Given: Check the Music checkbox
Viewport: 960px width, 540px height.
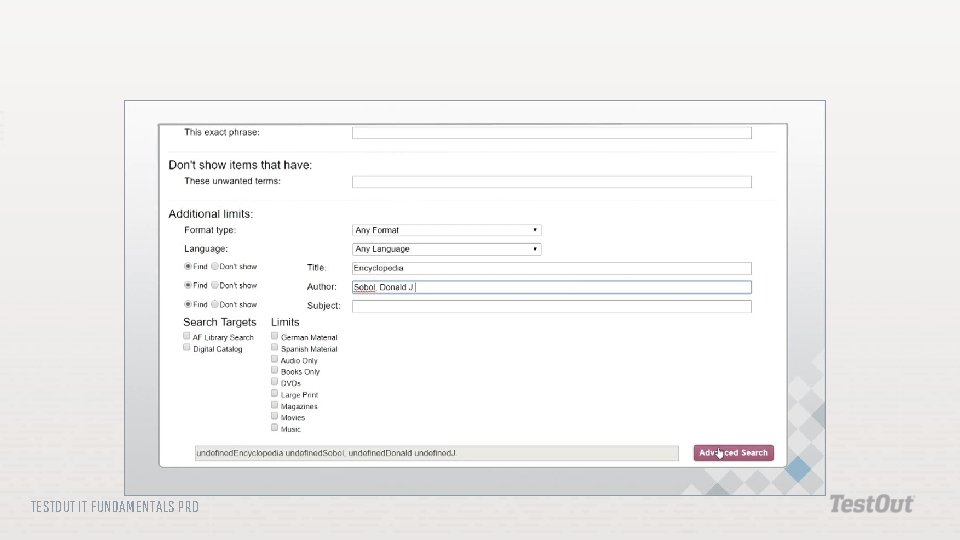Looking at the screenshot, I should tap(274, 428).
